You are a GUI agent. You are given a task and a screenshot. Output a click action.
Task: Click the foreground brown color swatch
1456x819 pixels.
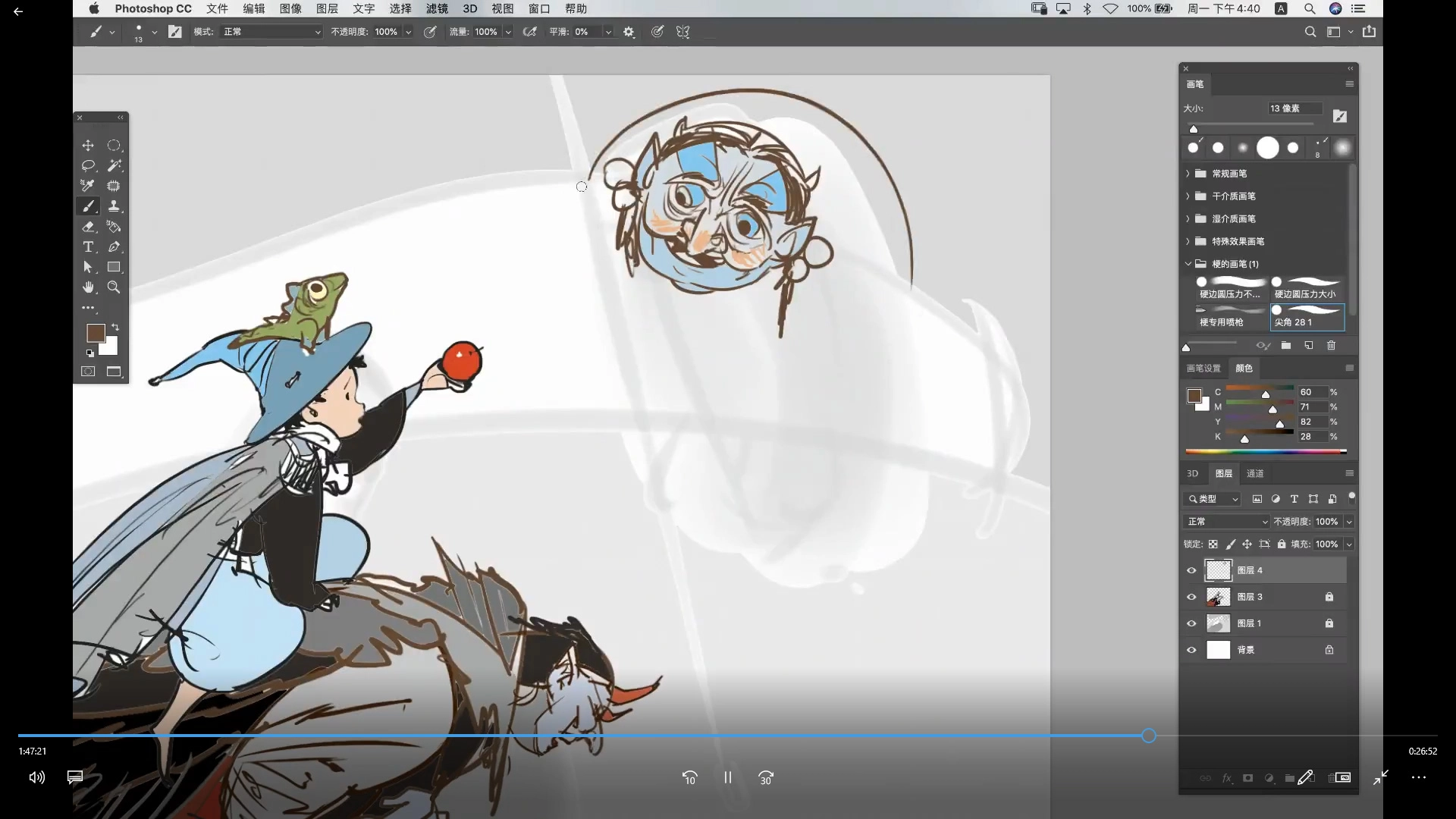point(96,333)
